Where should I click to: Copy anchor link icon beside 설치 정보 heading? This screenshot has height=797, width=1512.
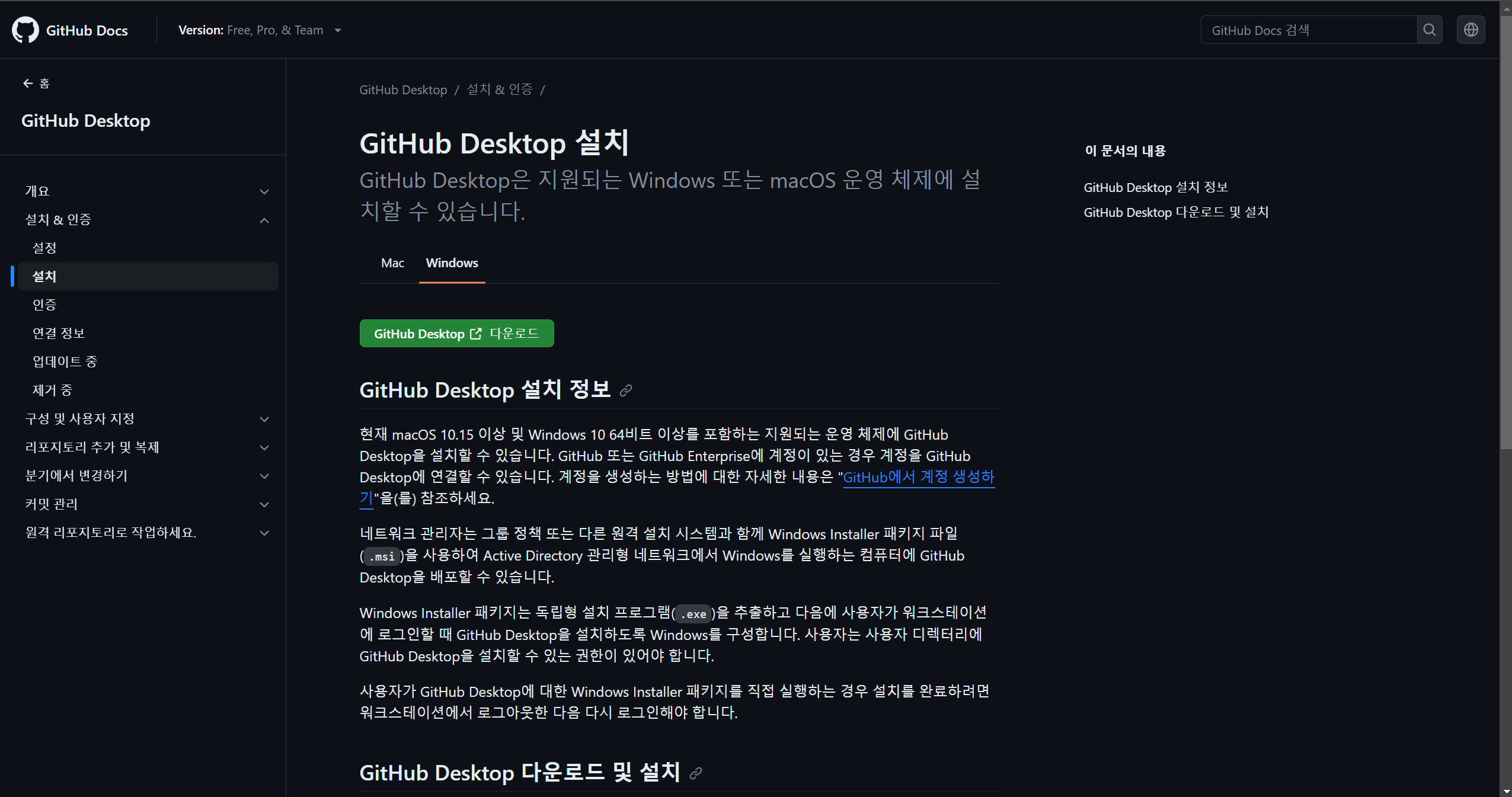pos(626,391)
